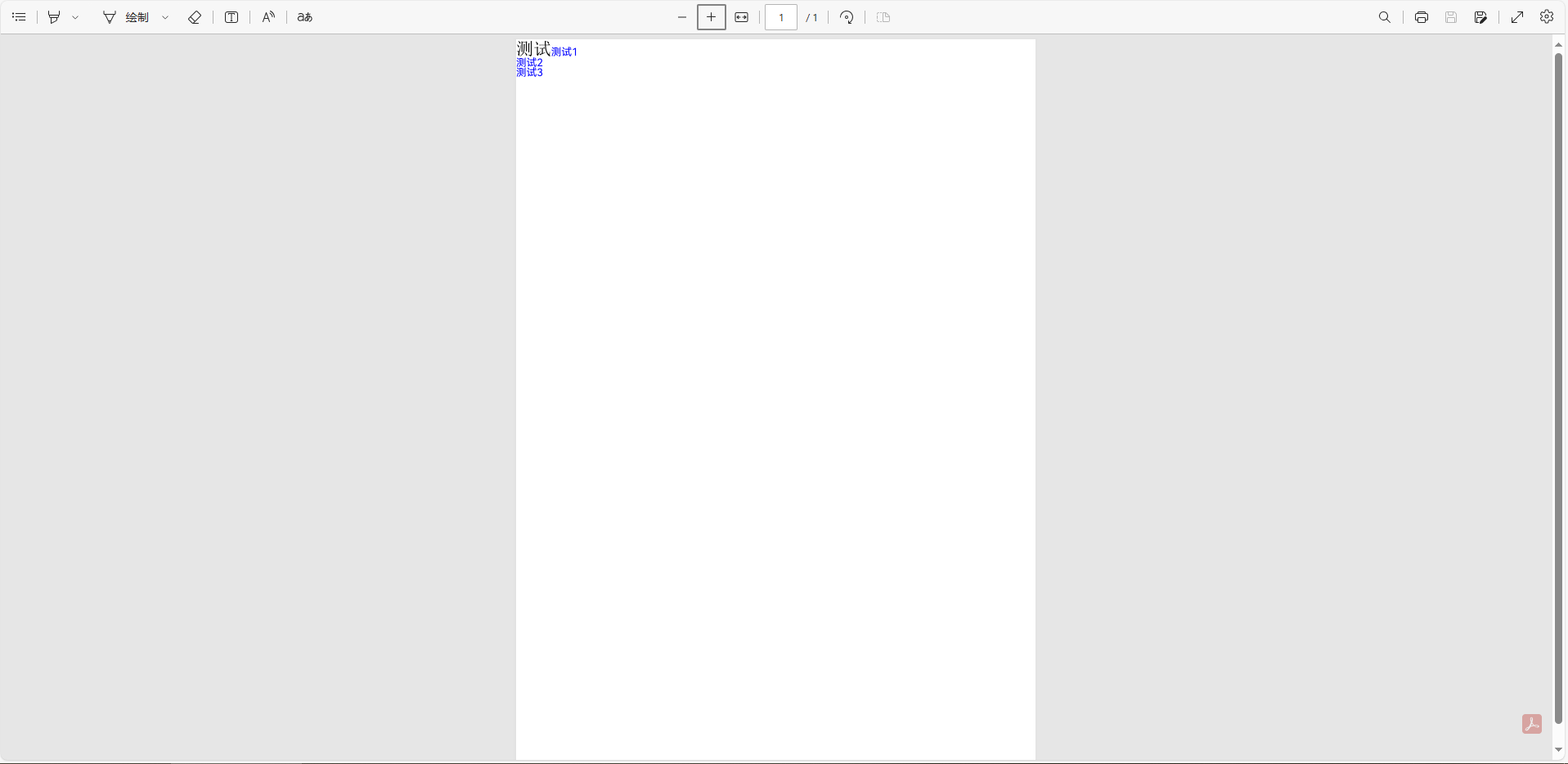Select the highlighter tool

coord(54,17)
